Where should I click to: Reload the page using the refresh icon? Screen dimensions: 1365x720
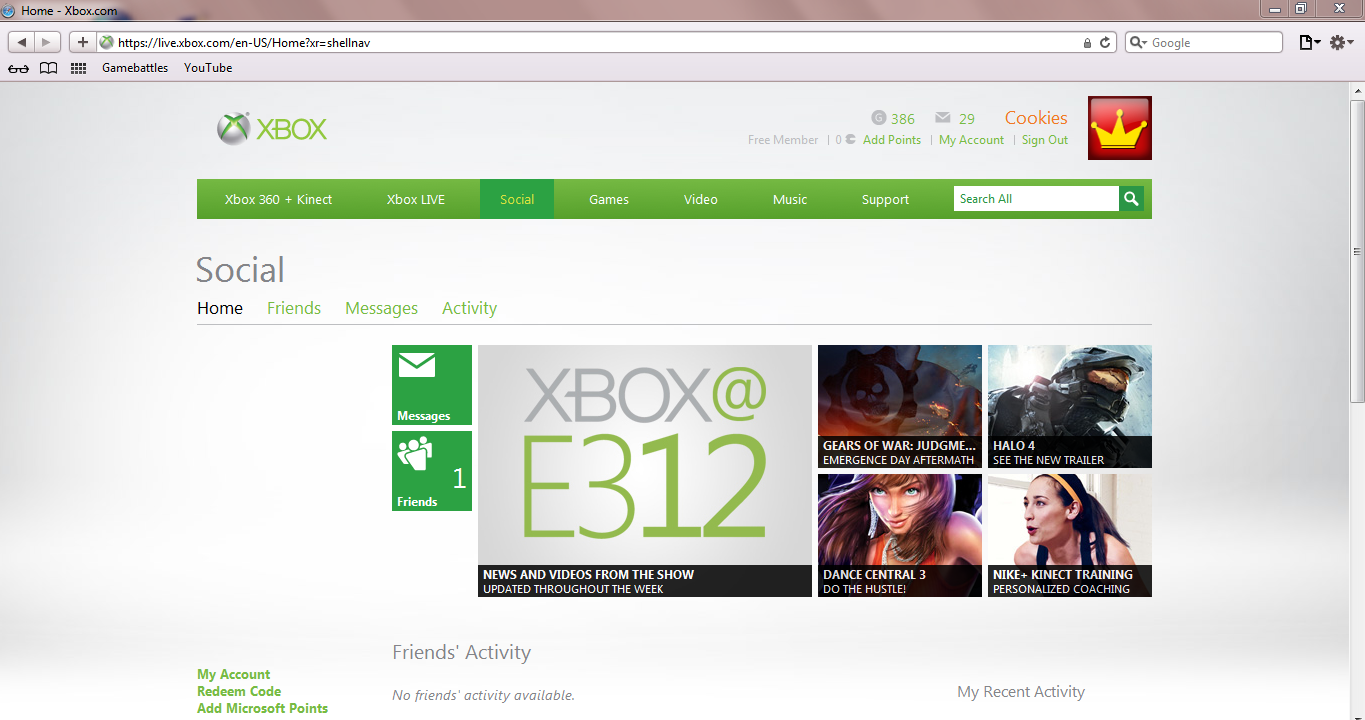[x=1105, y=43]
